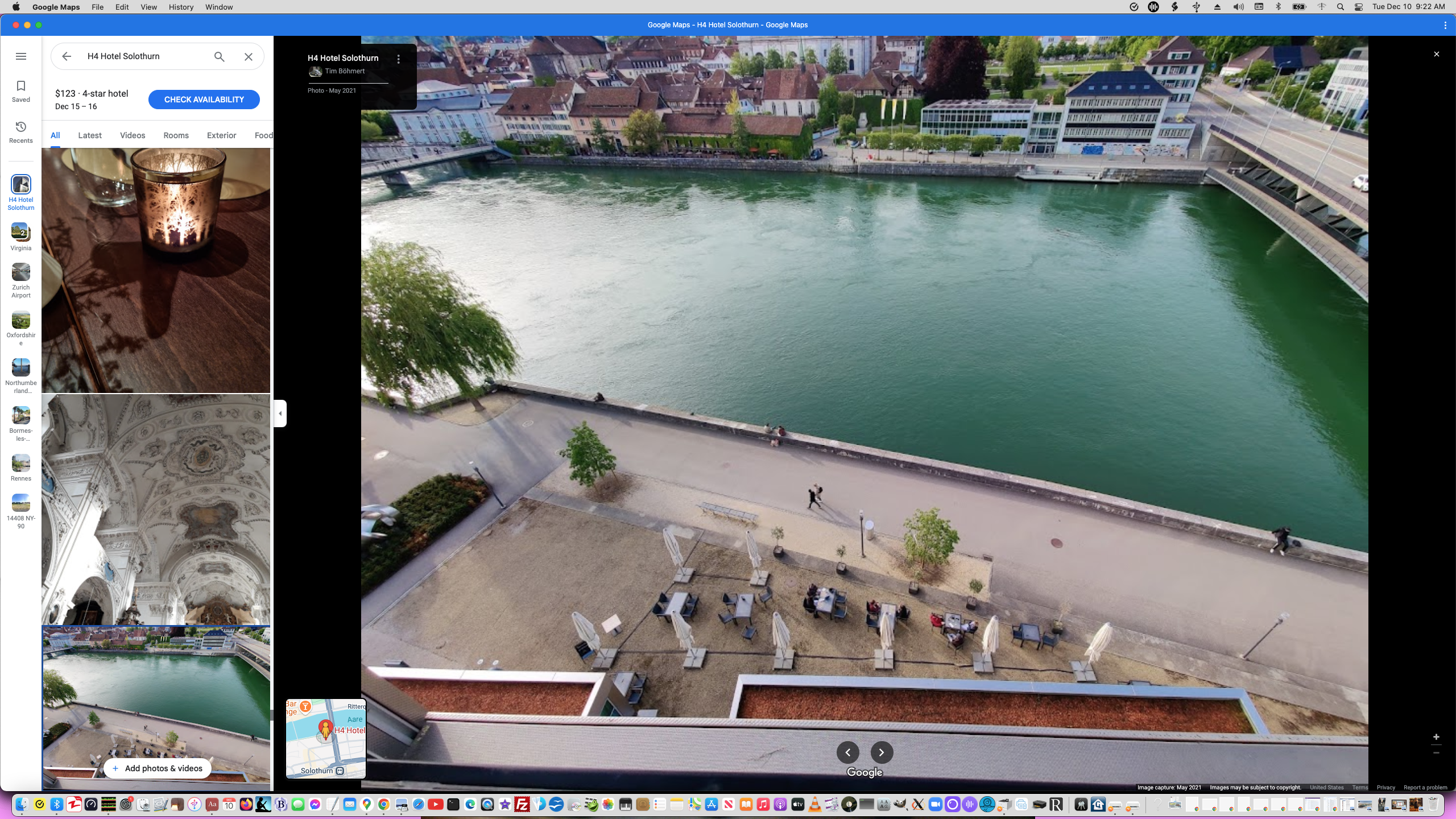Open the hamburger main menu
Screen dimensions: 1456x819
(21, 56)
